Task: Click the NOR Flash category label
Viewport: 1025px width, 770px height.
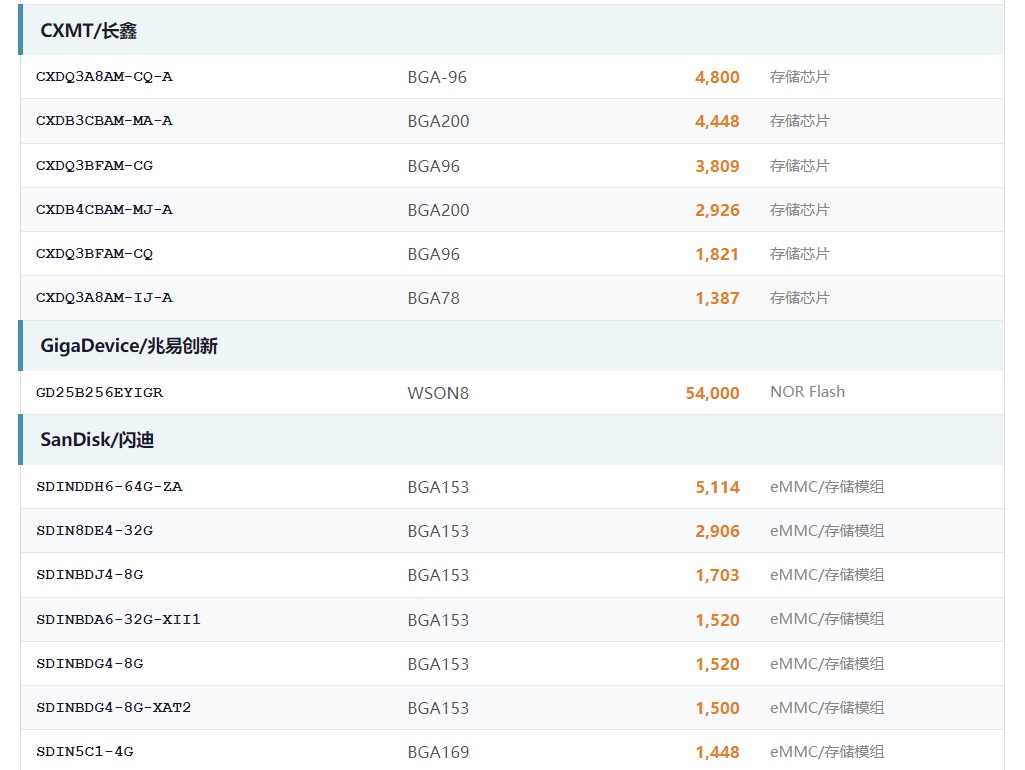Action: pyautogui.click(x=807, y=392)
